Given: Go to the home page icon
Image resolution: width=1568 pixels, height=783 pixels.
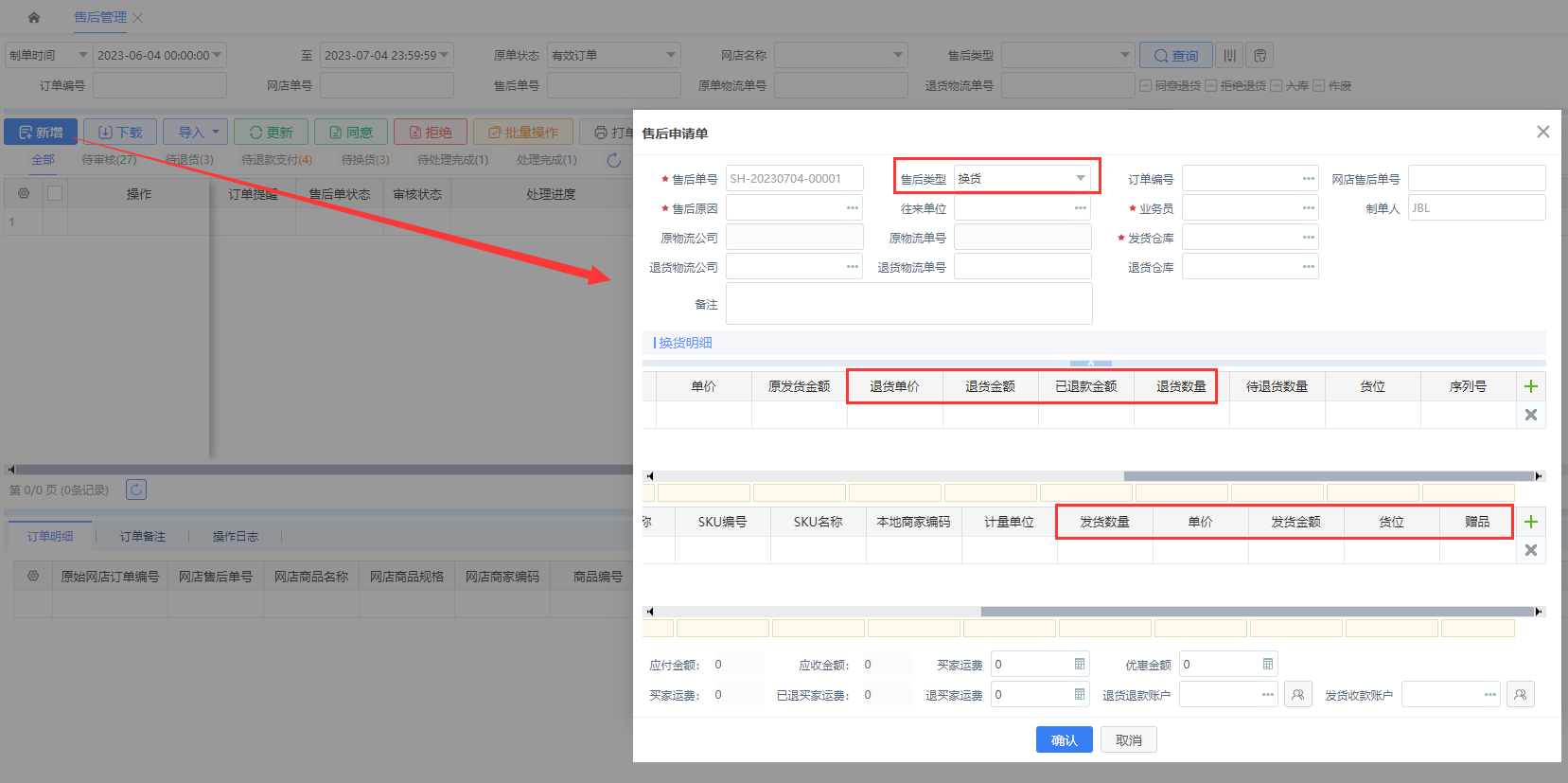Looking at the screenshot, I should click(x=34, y=17).
